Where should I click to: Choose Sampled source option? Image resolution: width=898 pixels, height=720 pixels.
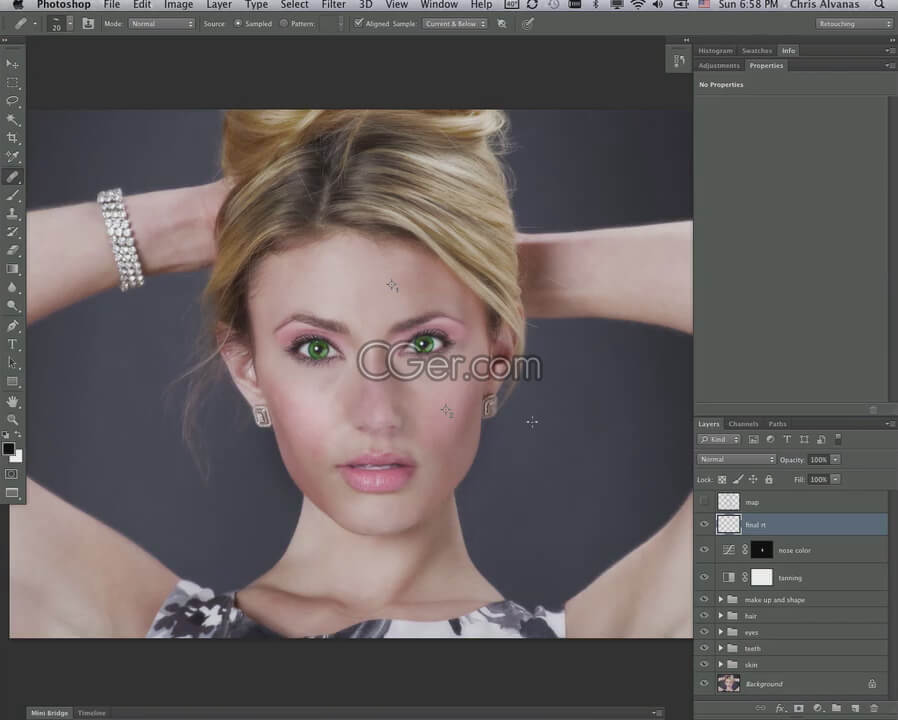pos(238,23)
